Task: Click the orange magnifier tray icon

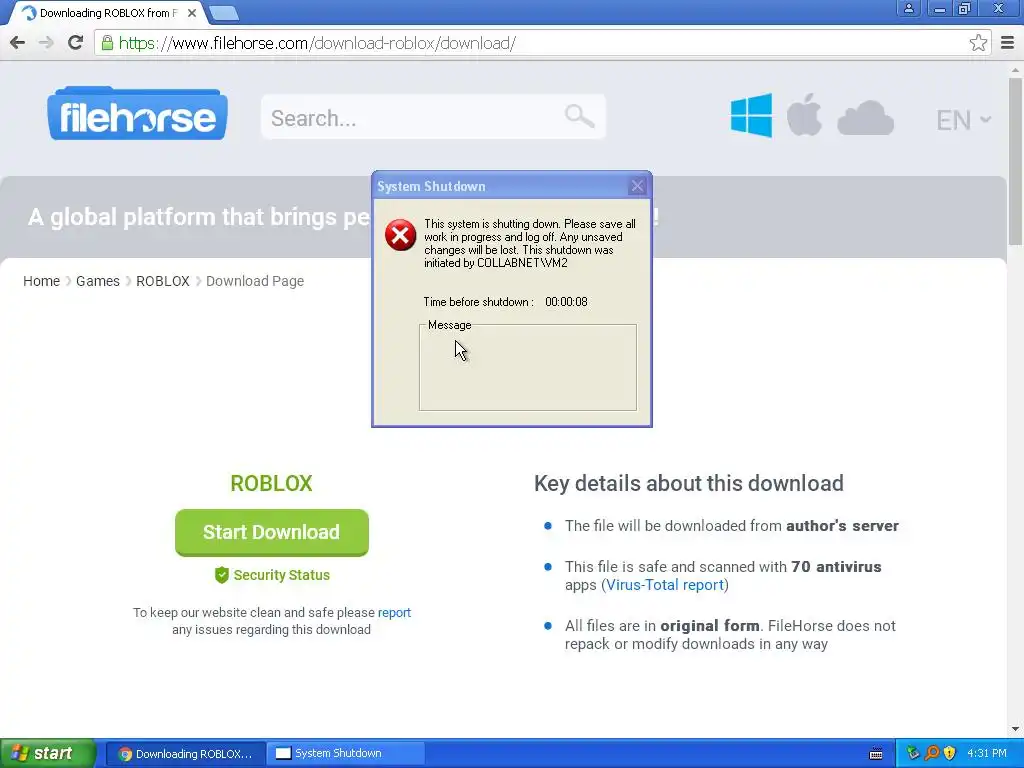Action: 932,754
